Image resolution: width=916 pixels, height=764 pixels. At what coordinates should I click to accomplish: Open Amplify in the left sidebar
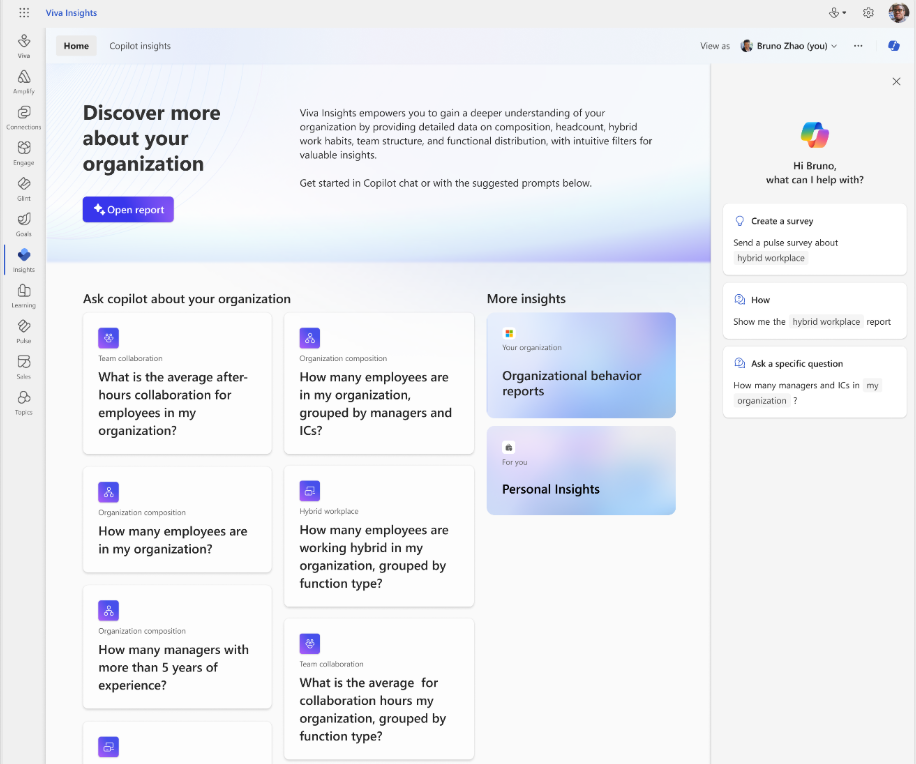pyautogui.click(x=24, y=82)
